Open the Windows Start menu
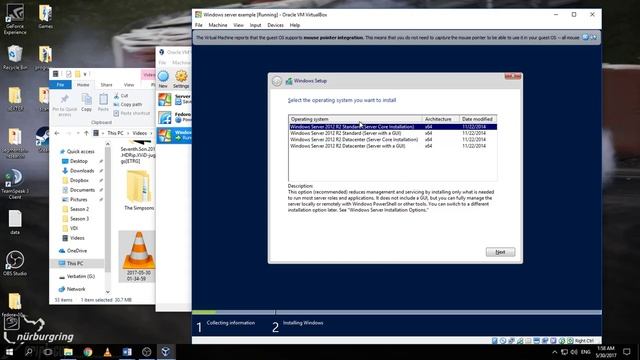The width and height of the screenshot is (640, 360). click(x=9, y=352)
